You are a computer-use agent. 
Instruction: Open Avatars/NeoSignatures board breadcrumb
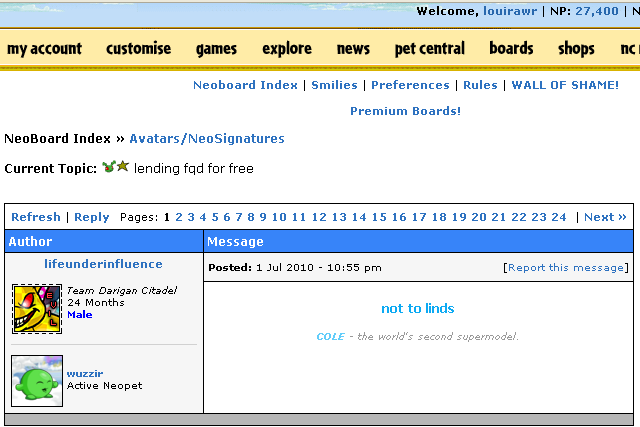coord(207,139)
